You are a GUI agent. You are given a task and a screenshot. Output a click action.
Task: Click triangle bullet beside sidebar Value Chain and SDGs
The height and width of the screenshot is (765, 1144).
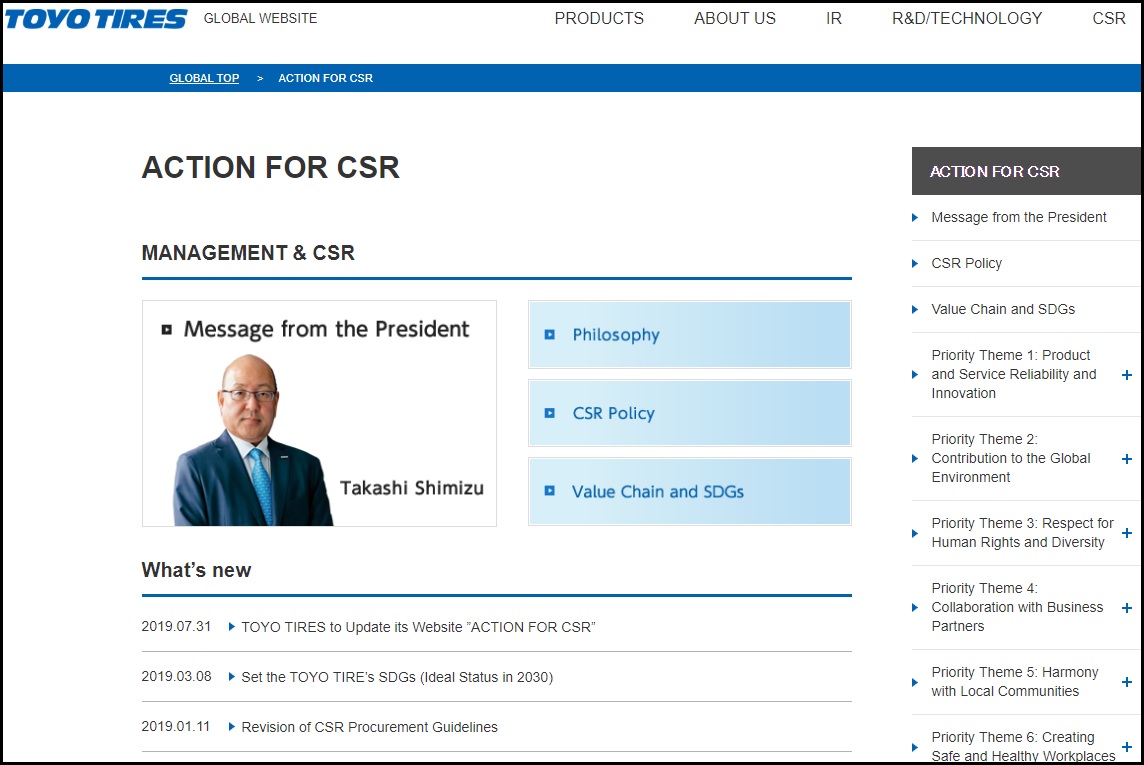point(915,309)
